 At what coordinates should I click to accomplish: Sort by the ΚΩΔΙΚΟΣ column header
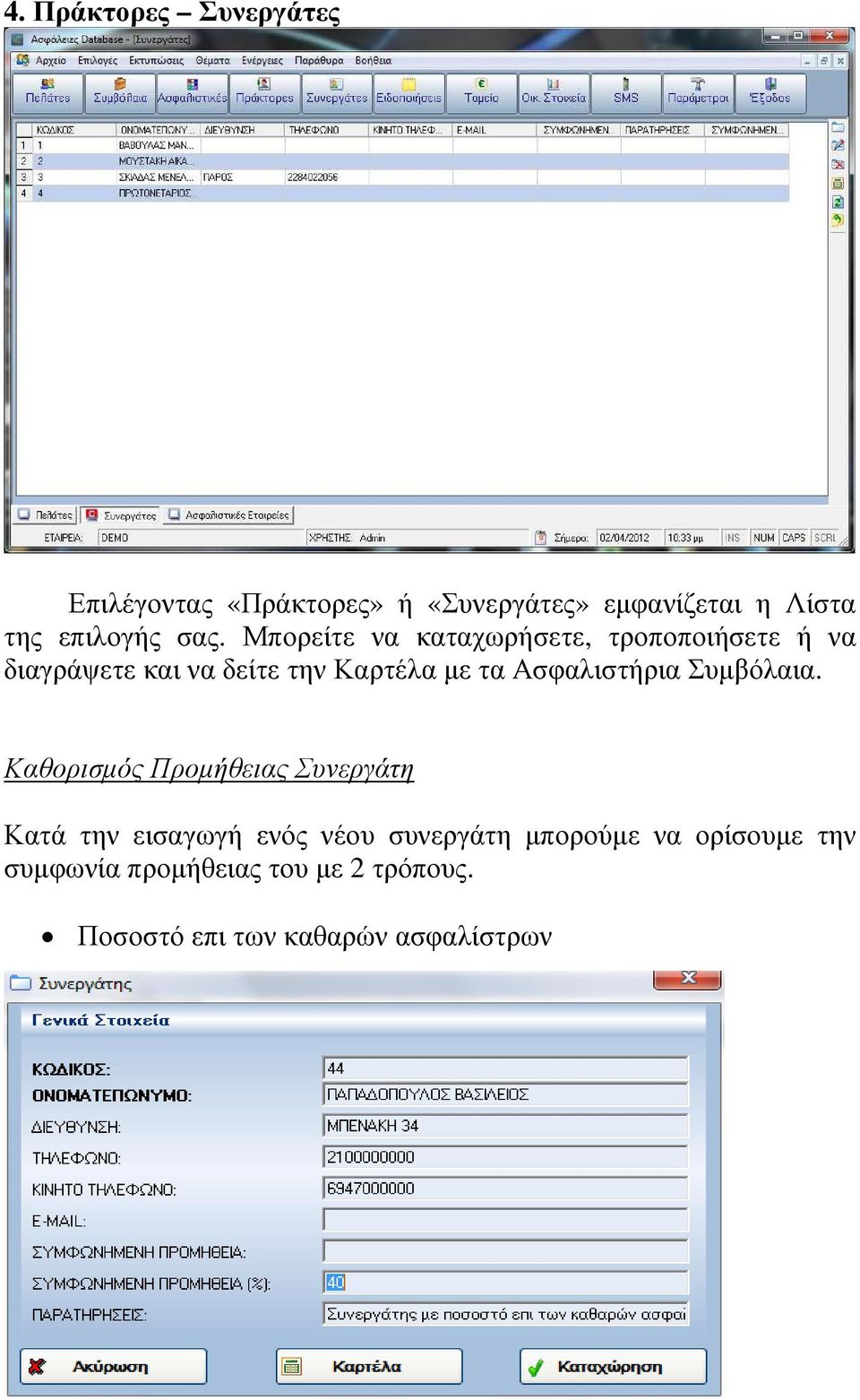(74, 130)
